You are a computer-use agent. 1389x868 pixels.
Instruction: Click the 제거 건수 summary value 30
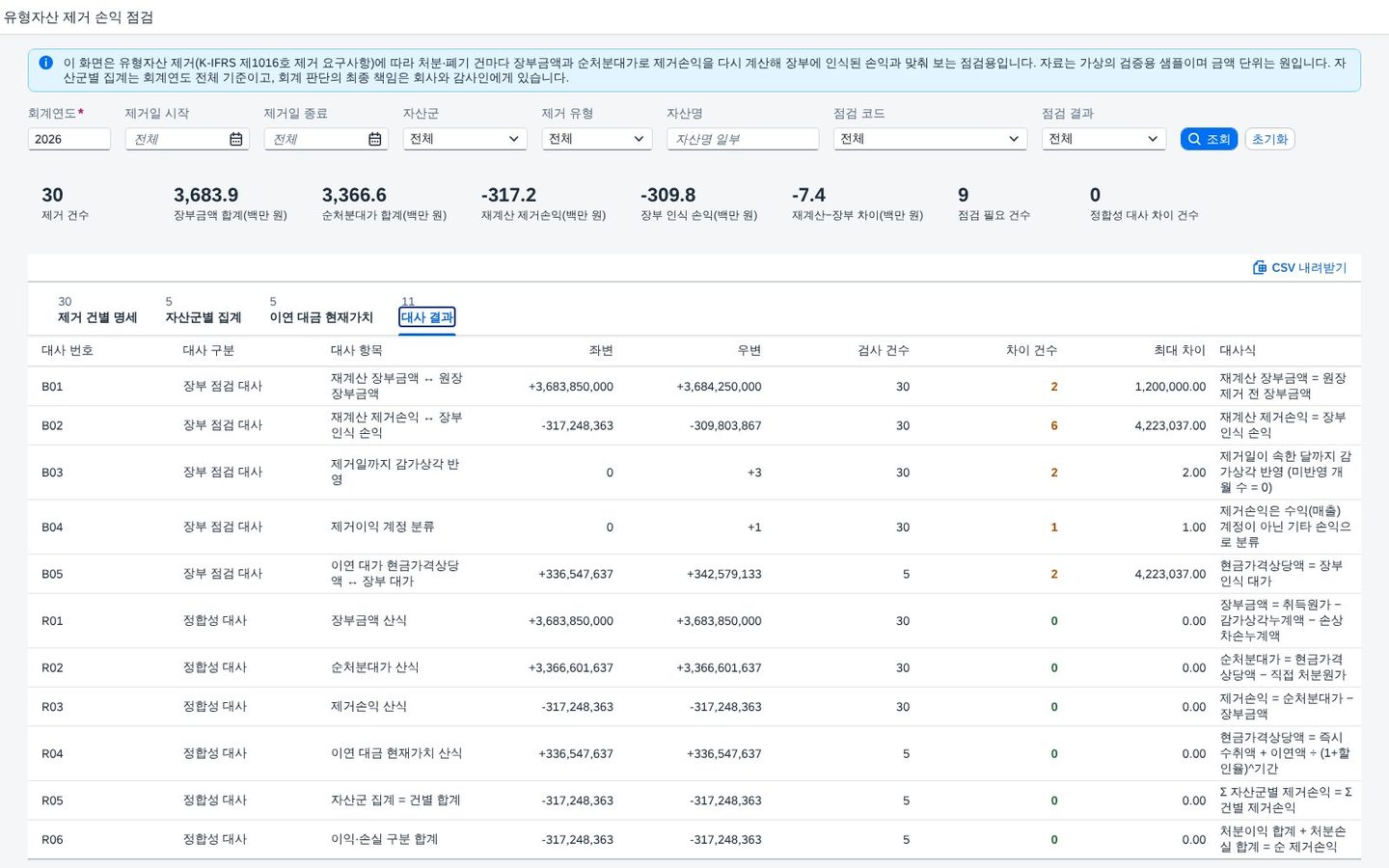(x=52, y=195)
